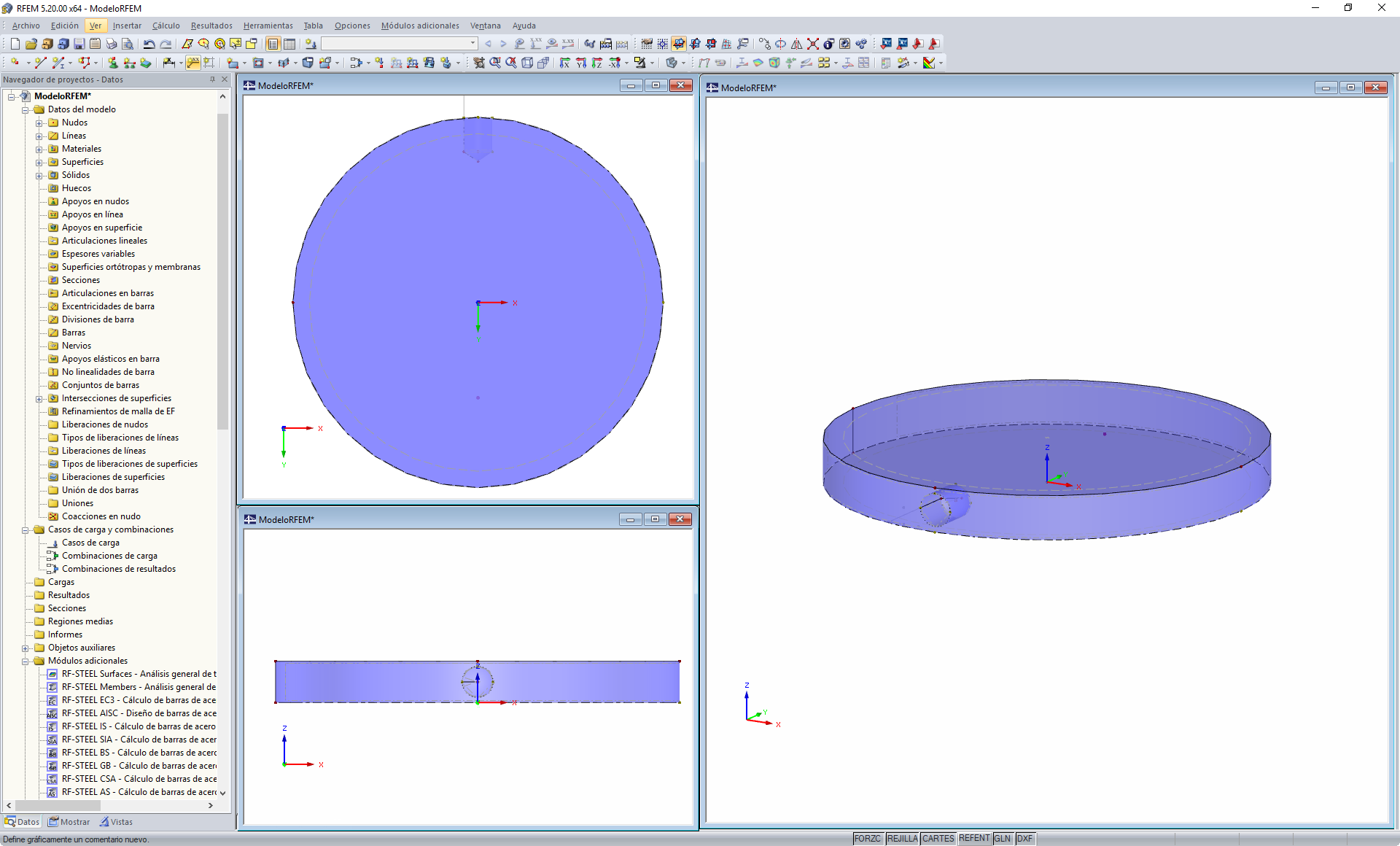
Task: Click the wireframe display model icon
Action: 526,63
